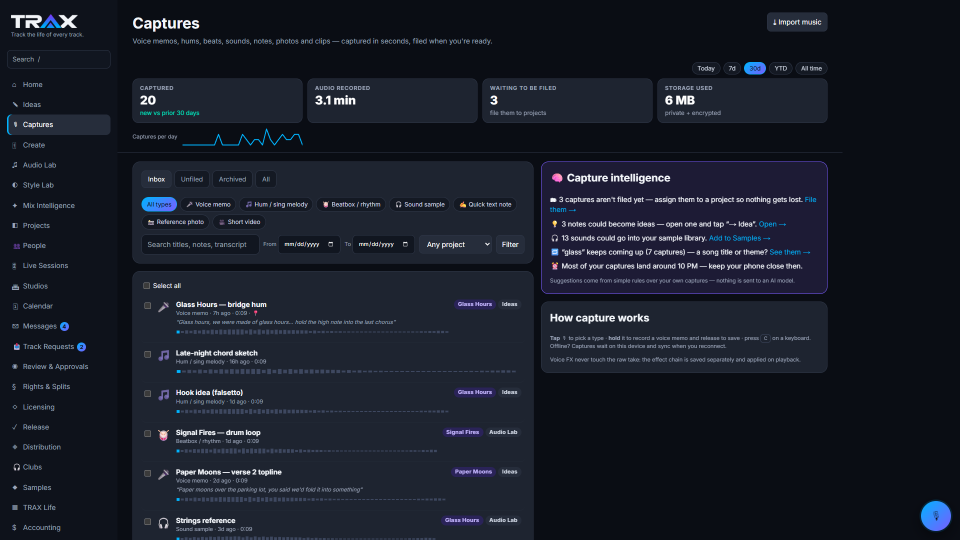Select the YTD time range
The image size is (960, 540).
781,69
